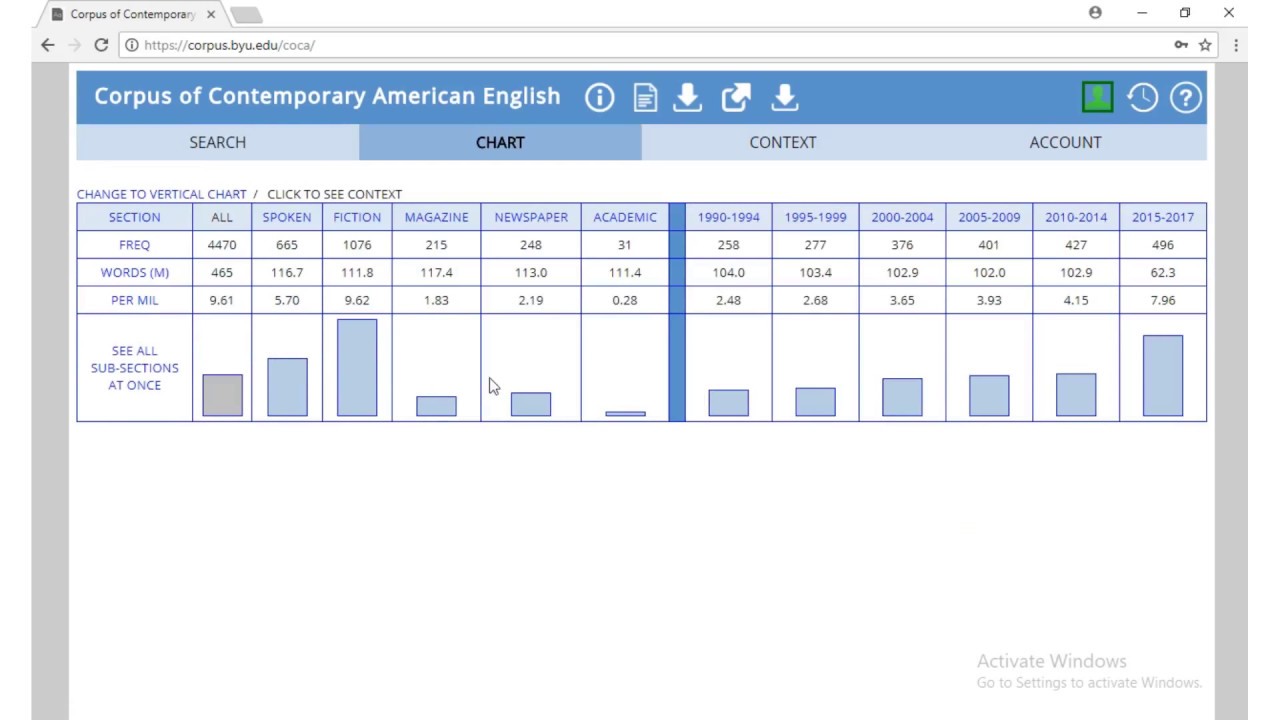The image size is (1280, 720).
Task: Click the green user profile icon
Action: click(x=1097, y=97)
